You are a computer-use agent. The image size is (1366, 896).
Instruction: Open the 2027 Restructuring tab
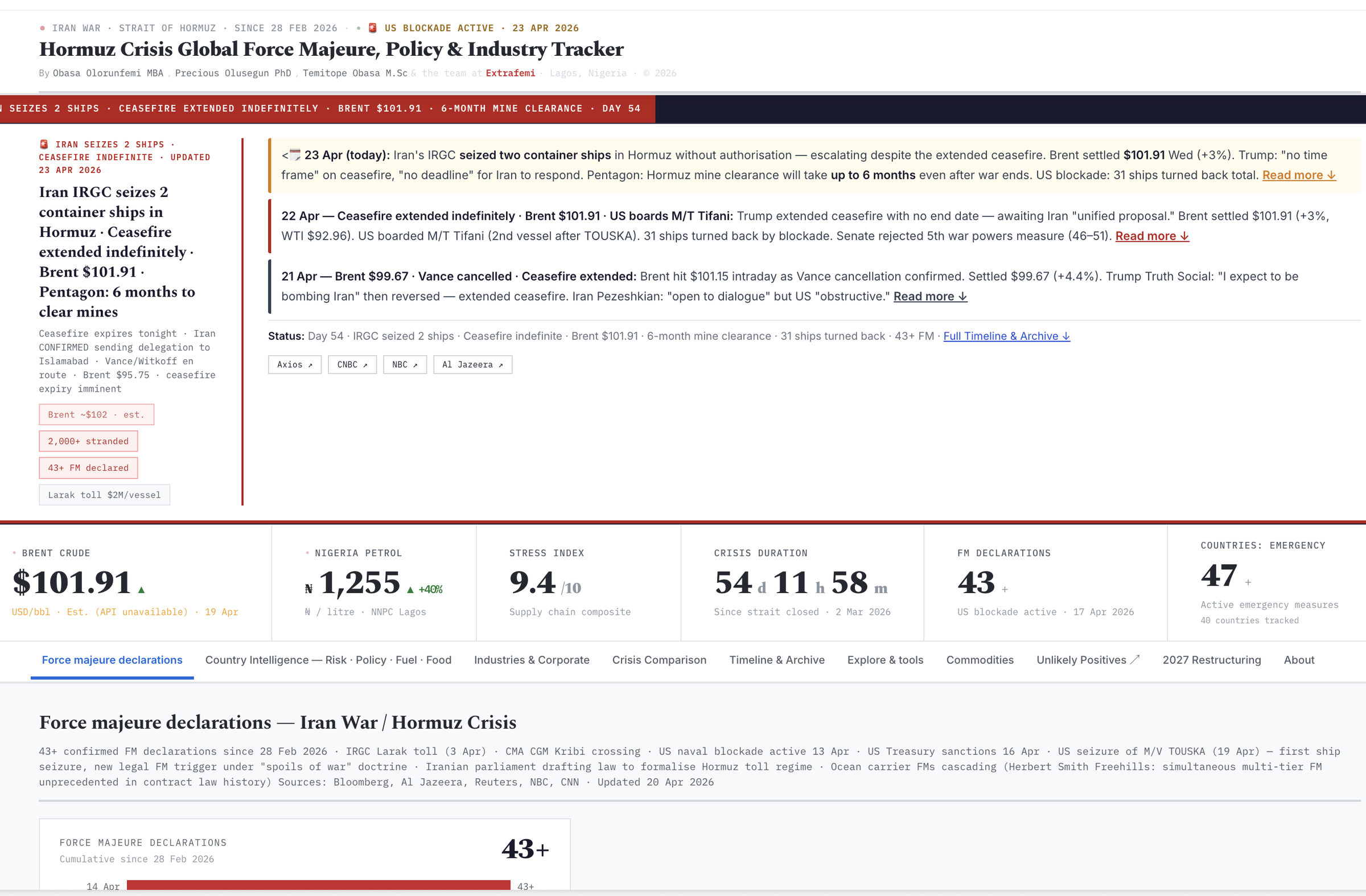[x=1211, y=660]
